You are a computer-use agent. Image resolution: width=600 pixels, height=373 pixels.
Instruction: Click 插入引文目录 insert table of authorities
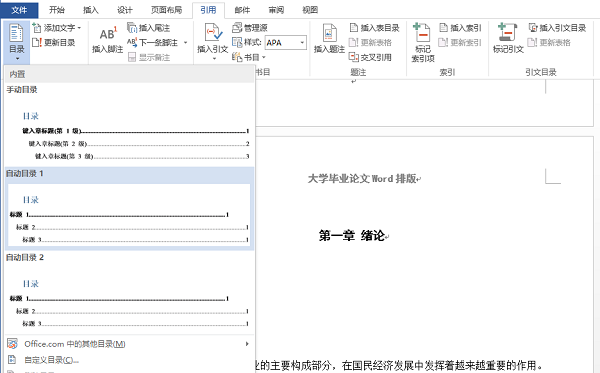pyautogui.click(x=558, y=28)
